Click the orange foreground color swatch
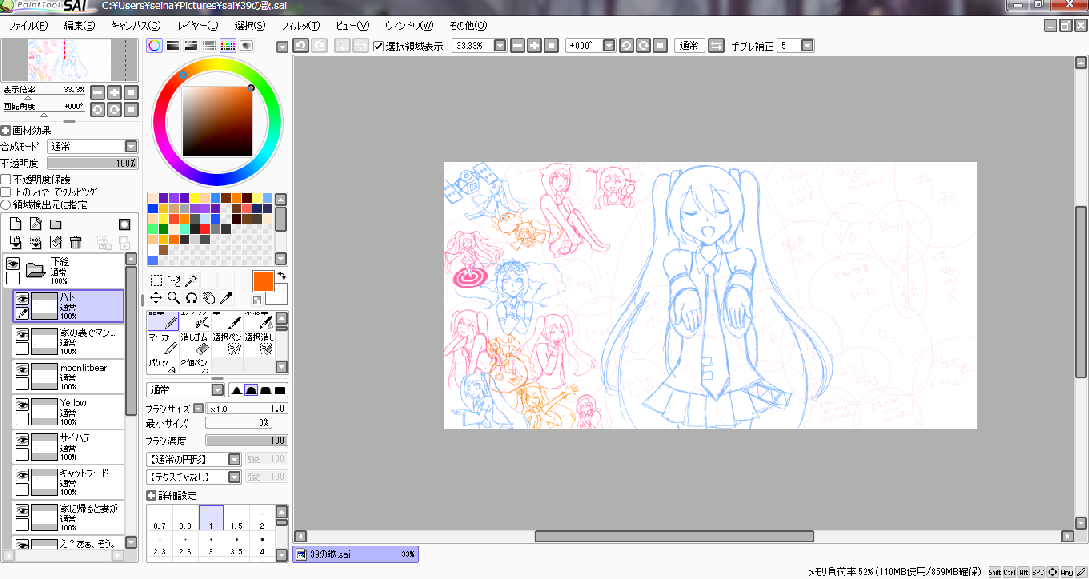This screenshot has height=579, width=1089. (263, 281)
